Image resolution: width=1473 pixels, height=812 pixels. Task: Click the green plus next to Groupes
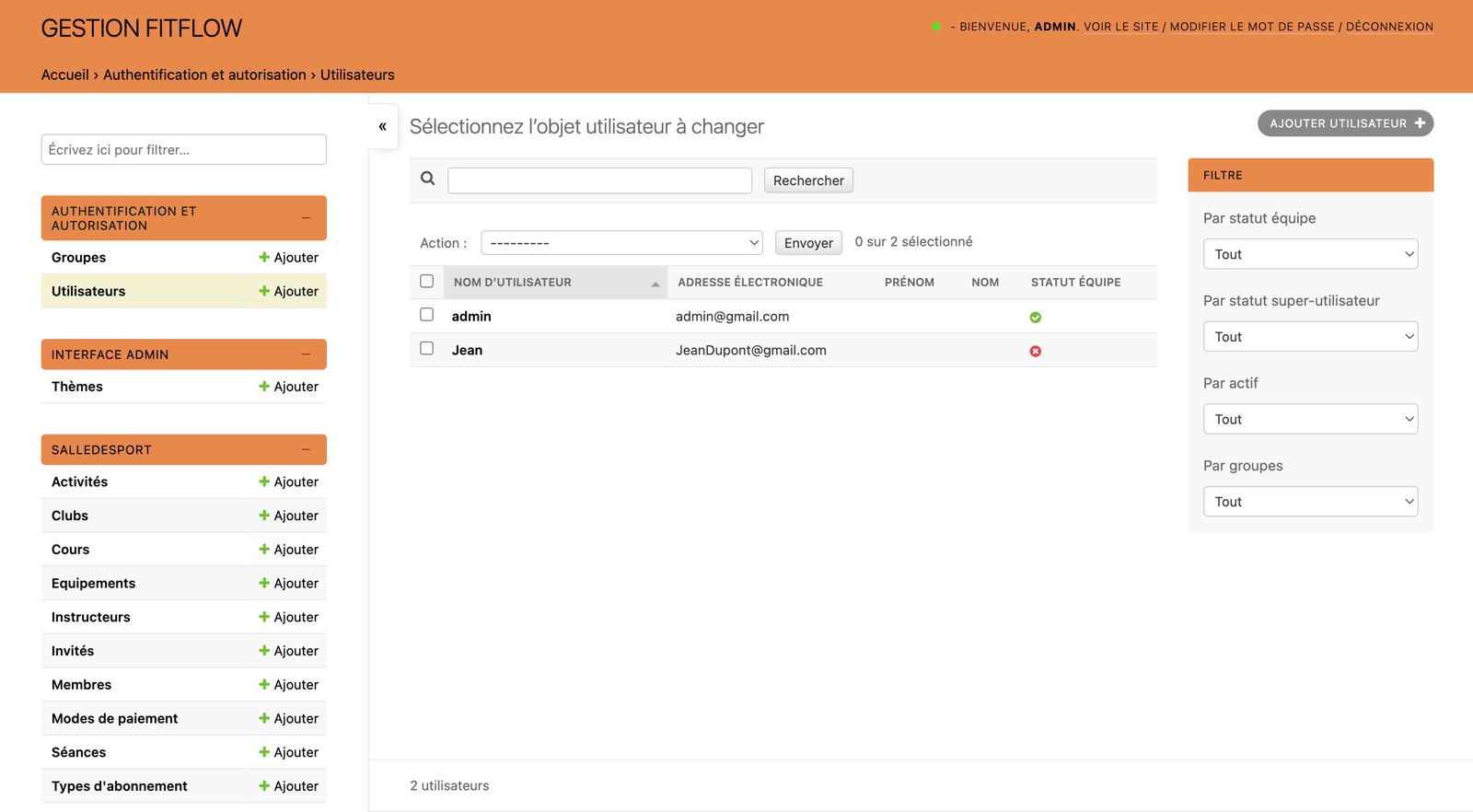coord(264,258)
